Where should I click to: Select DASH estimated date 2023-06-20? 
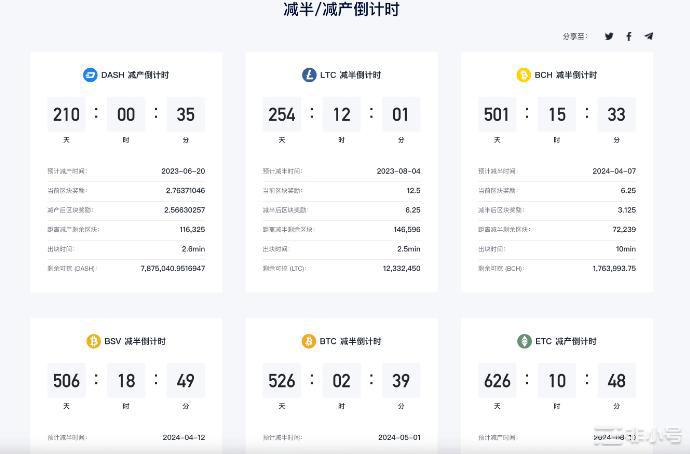pyautogui.click(x=183, y=171)
